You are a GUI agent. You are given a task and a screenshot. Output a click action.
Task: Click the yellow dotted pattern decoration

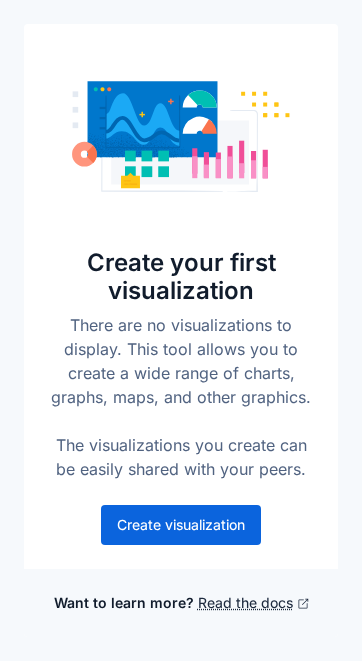(265, 105)
